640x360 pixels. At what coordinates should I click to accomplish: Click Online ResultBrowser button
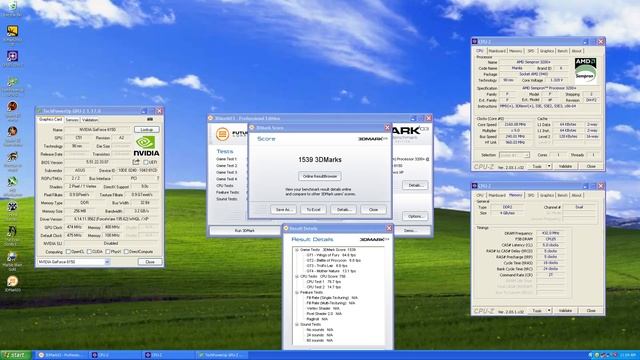tap(320, 176)
